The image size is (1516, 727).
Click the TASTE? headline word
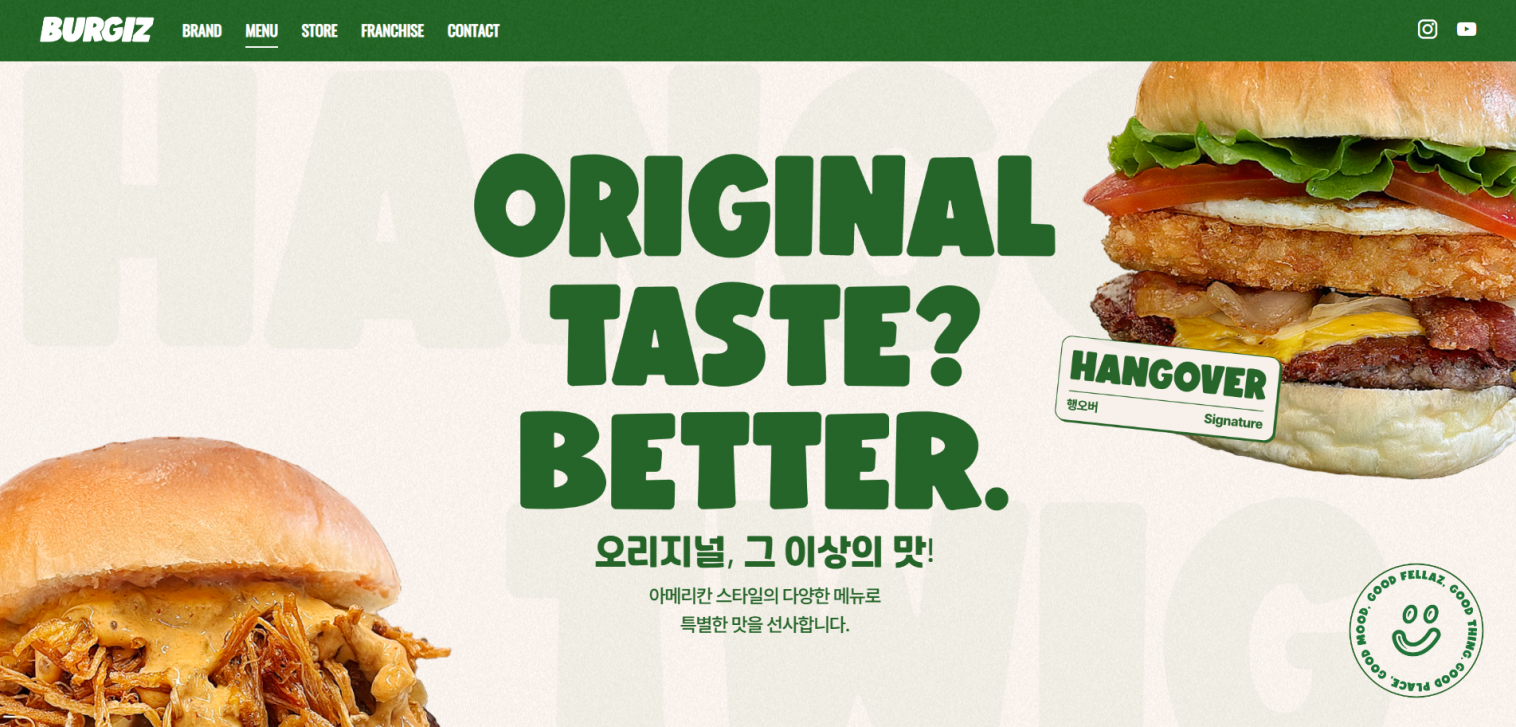tap(764, 335)
